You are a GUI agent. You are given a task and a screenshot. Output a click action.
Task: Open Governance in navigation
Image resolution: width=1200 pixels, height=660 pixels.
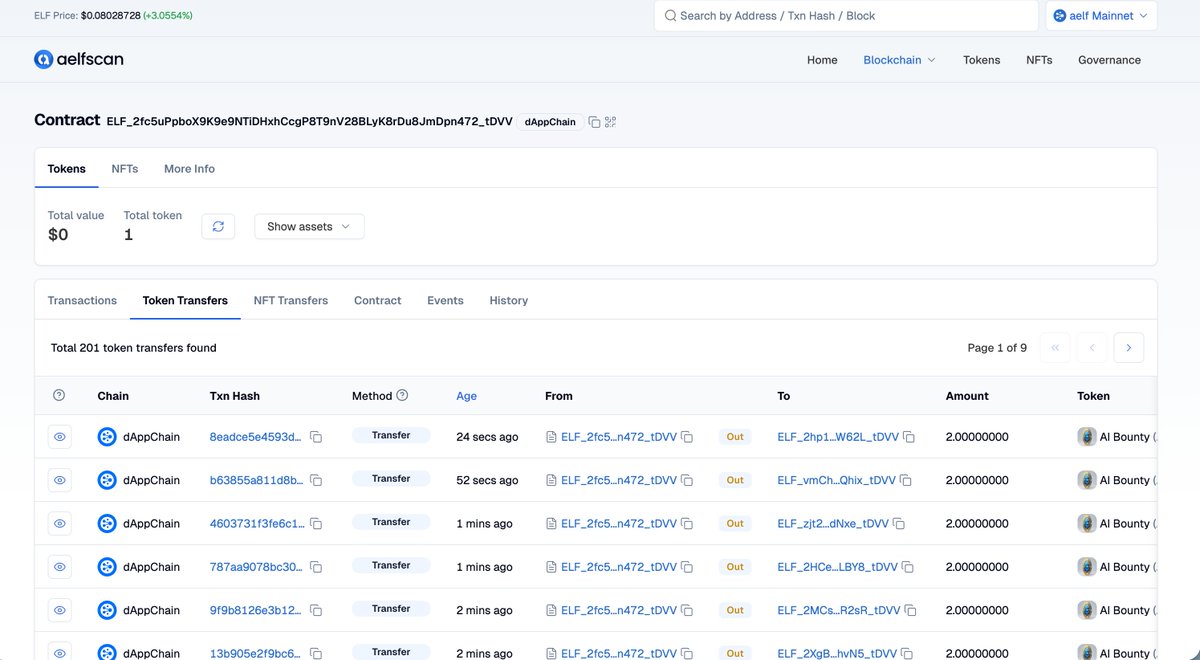tap(1109, 60)
